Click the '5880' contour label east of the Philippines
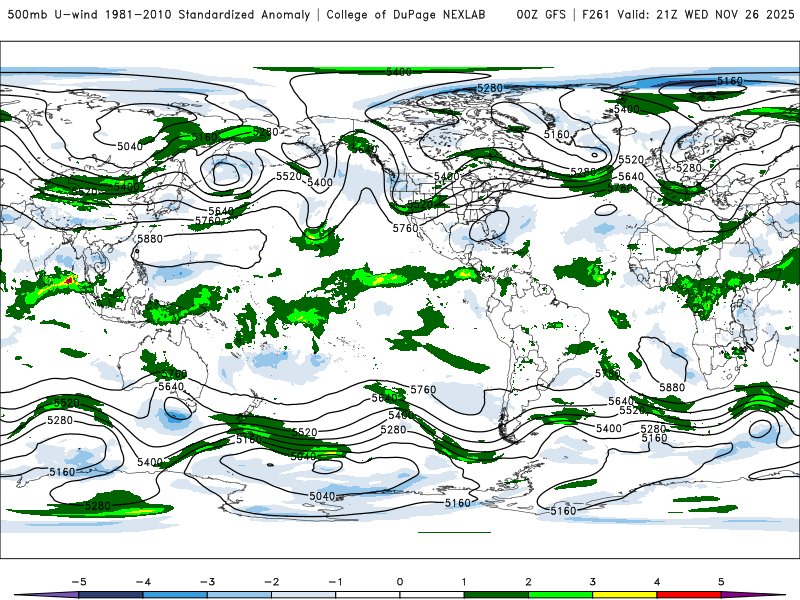The image size is (800, 600). pos(150,239)
